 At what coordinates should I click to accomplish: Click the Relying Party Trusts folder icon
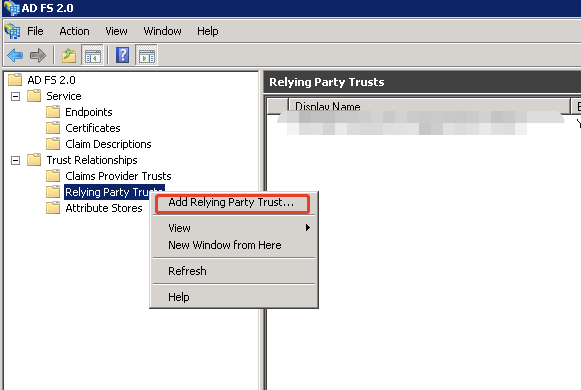[x=53, y=191]
